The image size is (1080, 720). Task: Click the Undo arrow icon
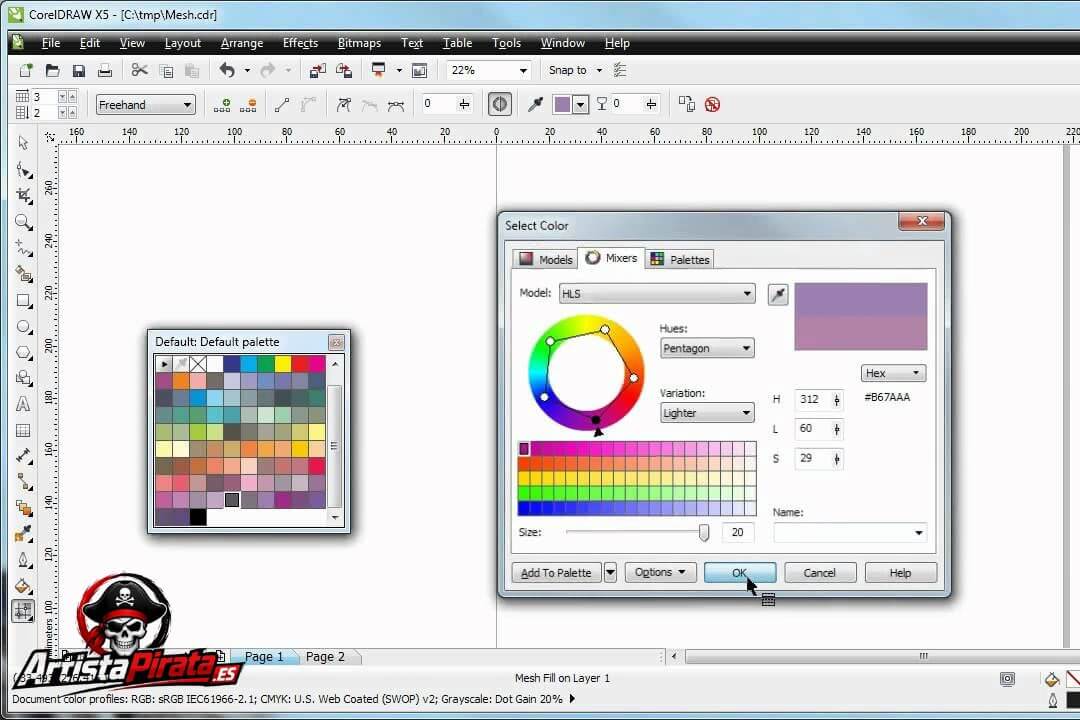(227, 70)
